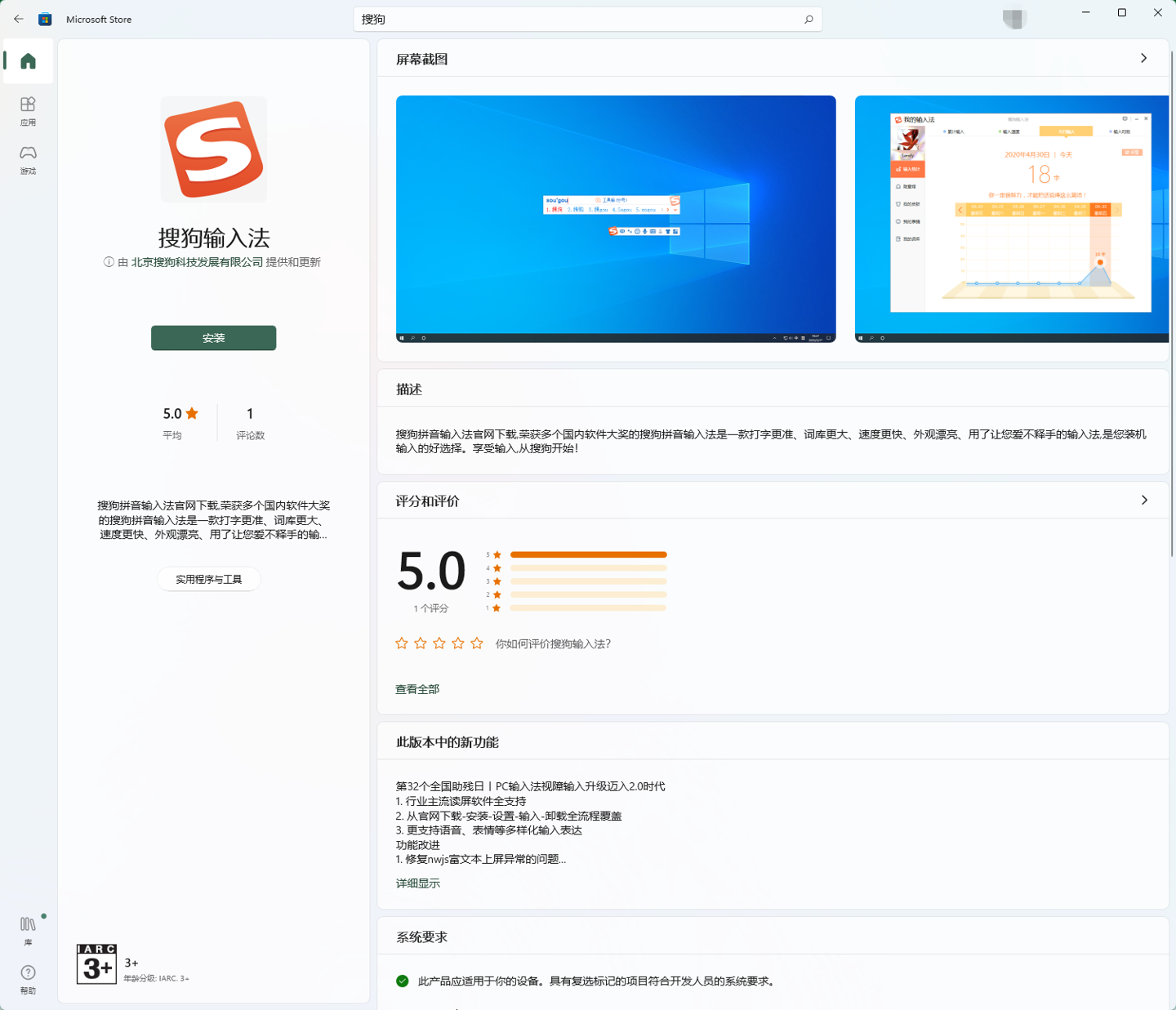Open the 应用 (Apps) section

[x=29, y=111]
